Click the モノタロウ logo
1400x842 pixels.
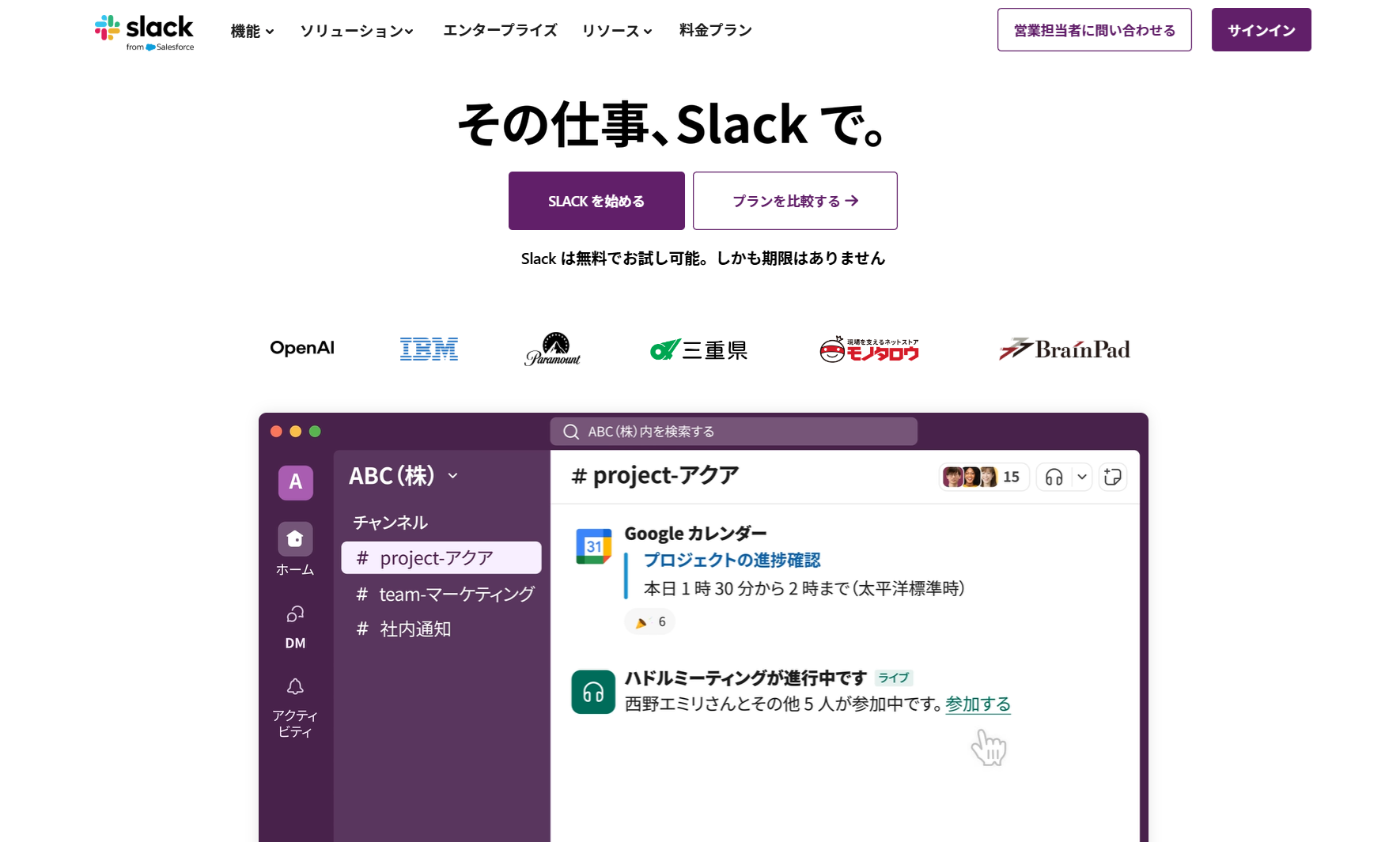coord(869,349)
